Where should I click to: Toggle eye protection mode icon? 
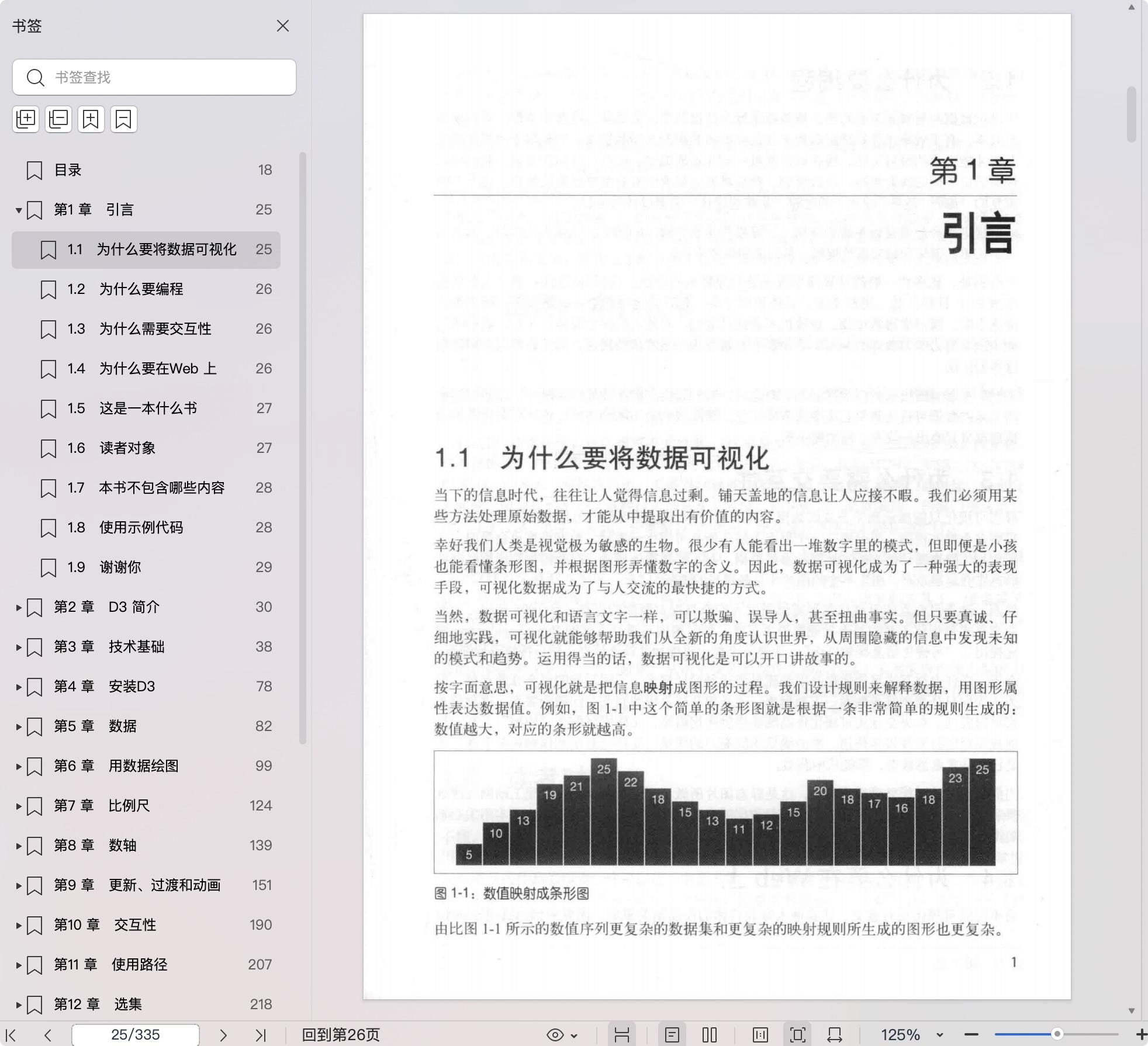[555, 1035]
